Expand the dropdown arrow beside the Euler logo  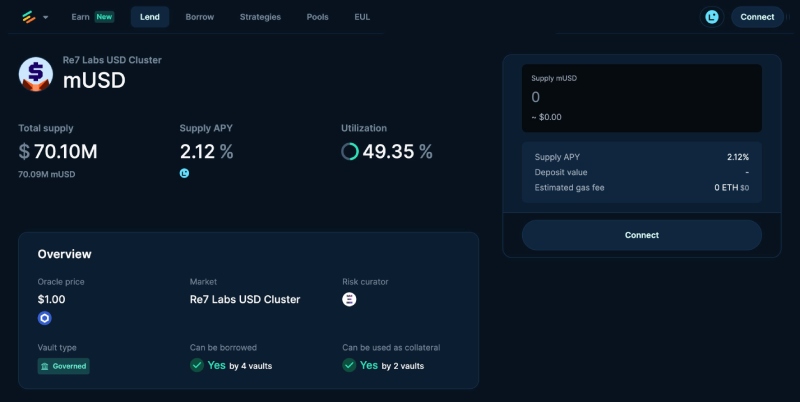point(45,18)
